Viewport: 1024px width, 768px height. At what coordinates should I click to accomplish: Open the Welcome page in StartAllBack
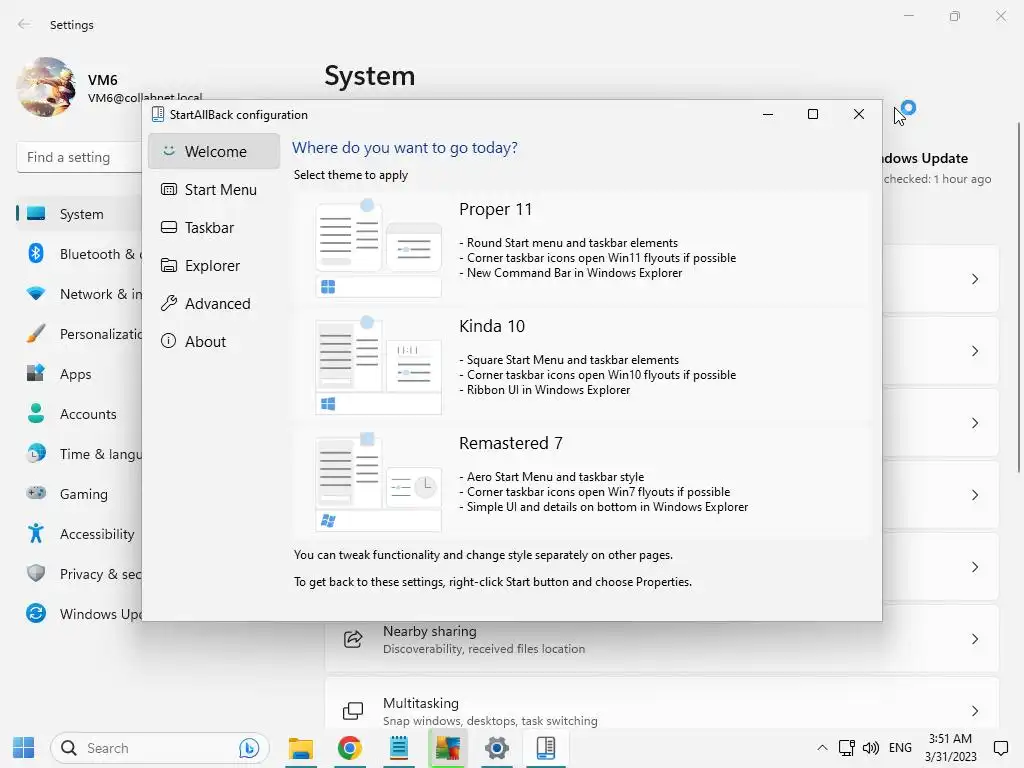pyautogui.click(x=214, y=152)
